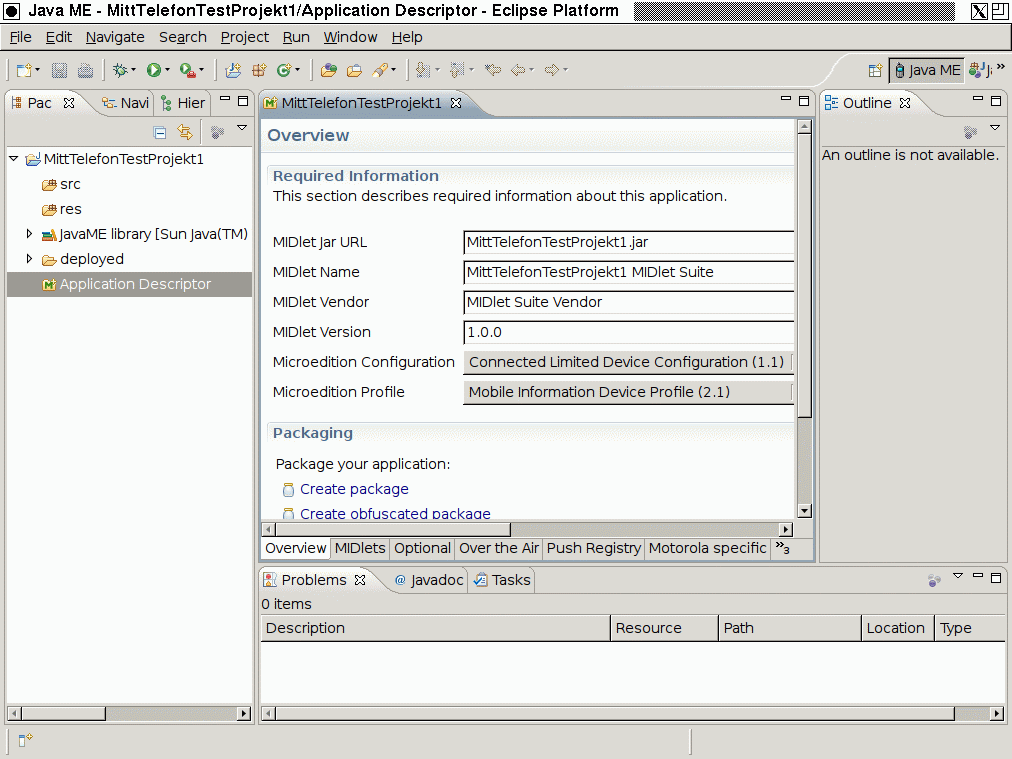The height and width of the screenshot is (759, 1012).
Task: Click the Create package link
Action: coord(354,489)
